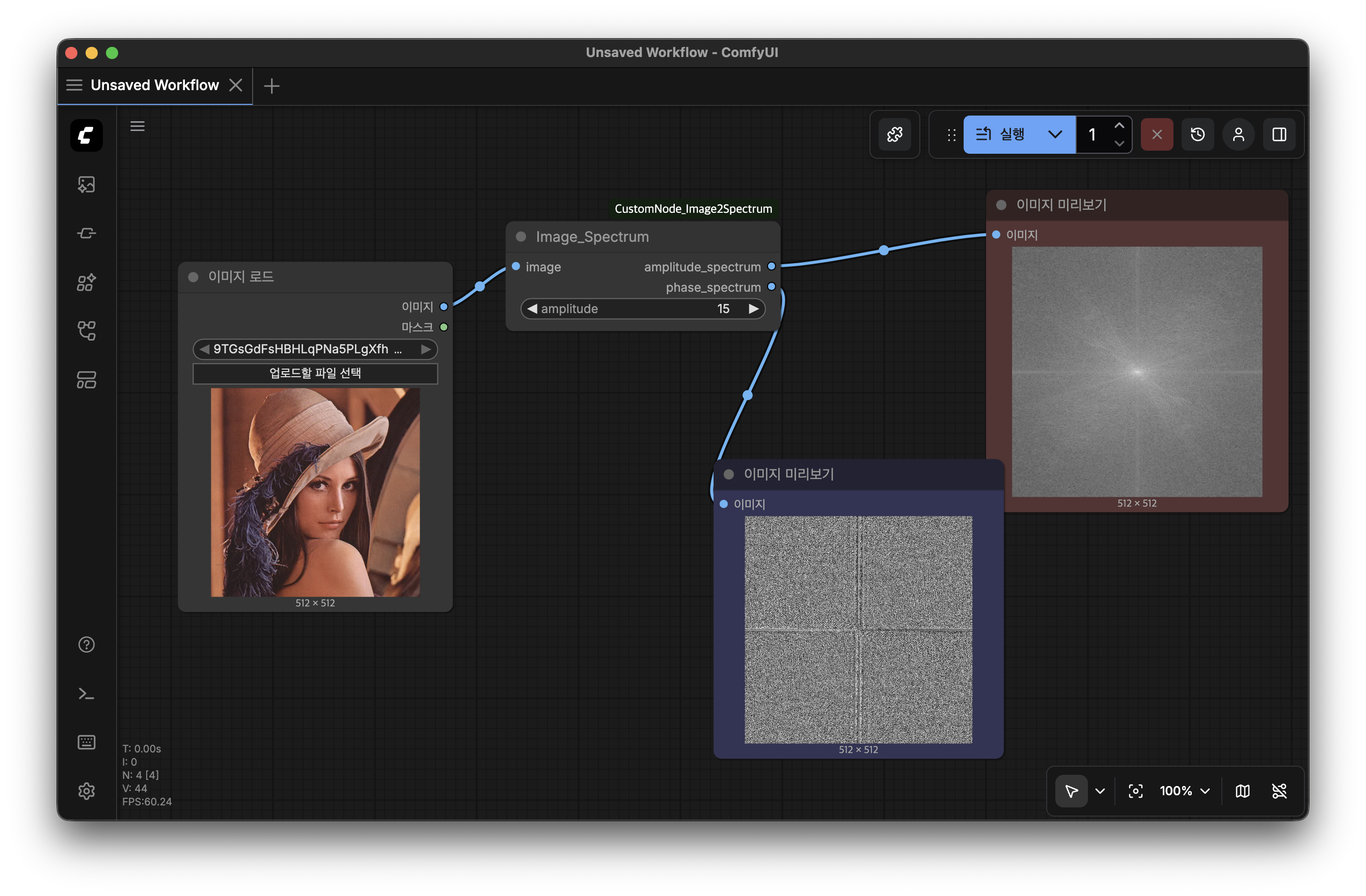Collapse the lower 이미지 미리보기 node

[729, 474]
